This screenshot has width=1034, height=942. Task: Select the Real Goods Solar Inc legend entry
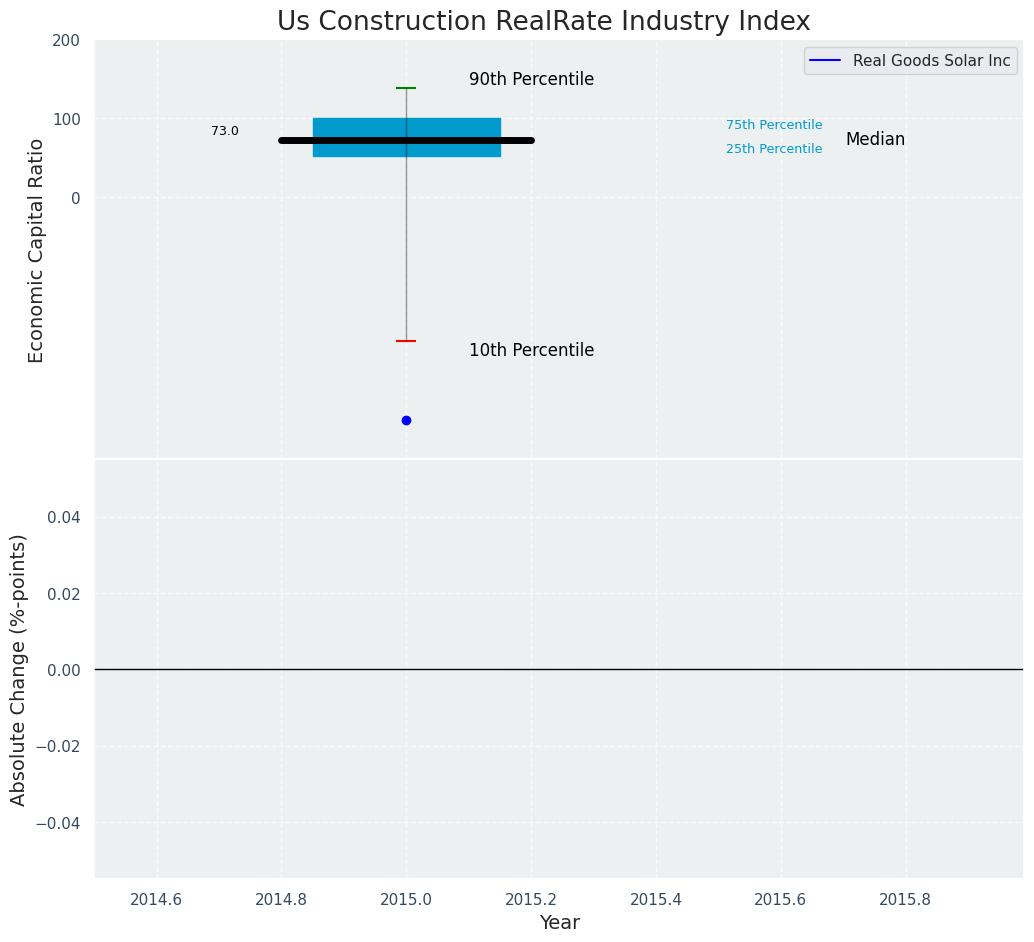coord(931,61)
